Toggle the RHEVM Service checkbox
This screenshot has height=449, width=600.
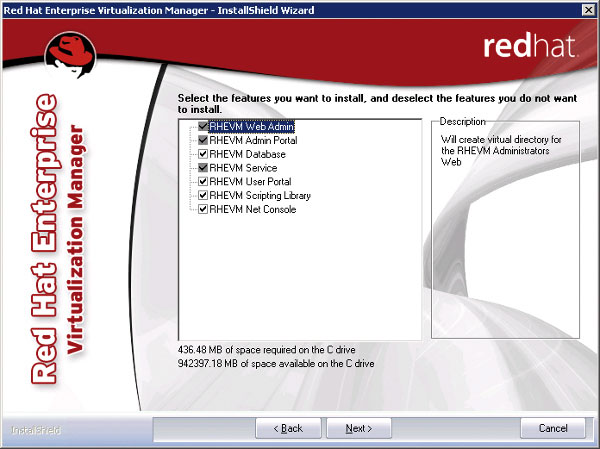tap(203, 168)
